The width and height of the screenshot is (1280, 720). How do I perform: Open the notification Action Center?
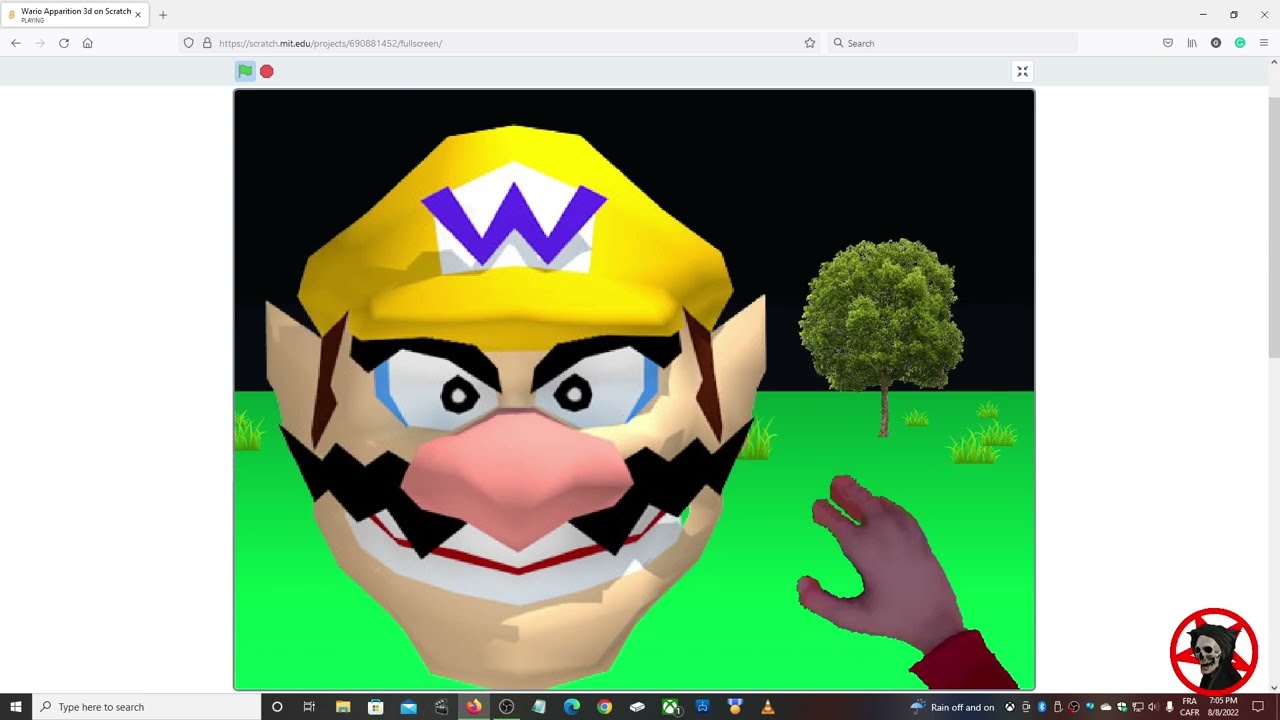coord(1258,707)
